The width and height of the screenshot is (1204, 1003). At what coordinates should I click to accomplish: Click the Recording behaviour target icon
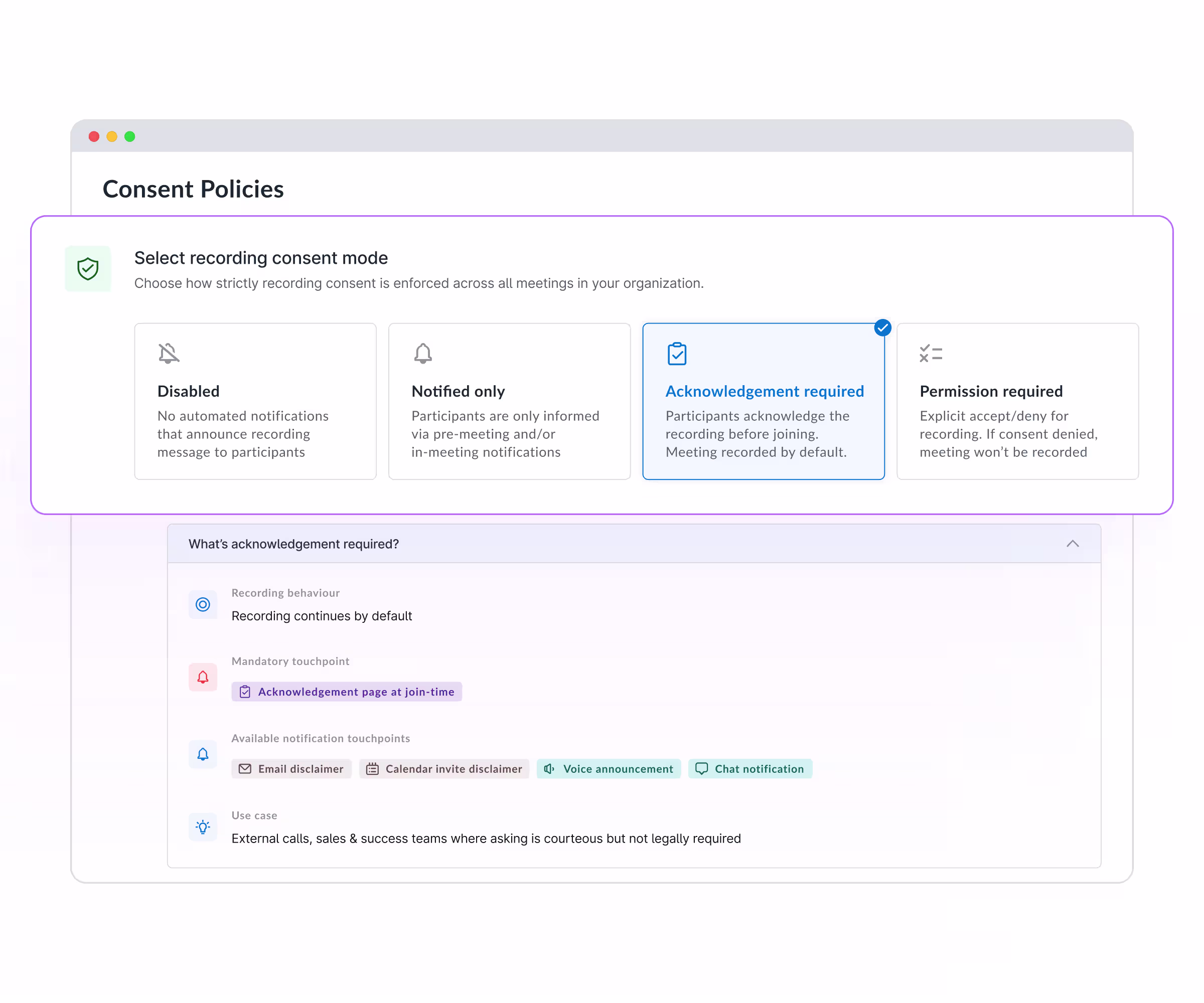203,604
